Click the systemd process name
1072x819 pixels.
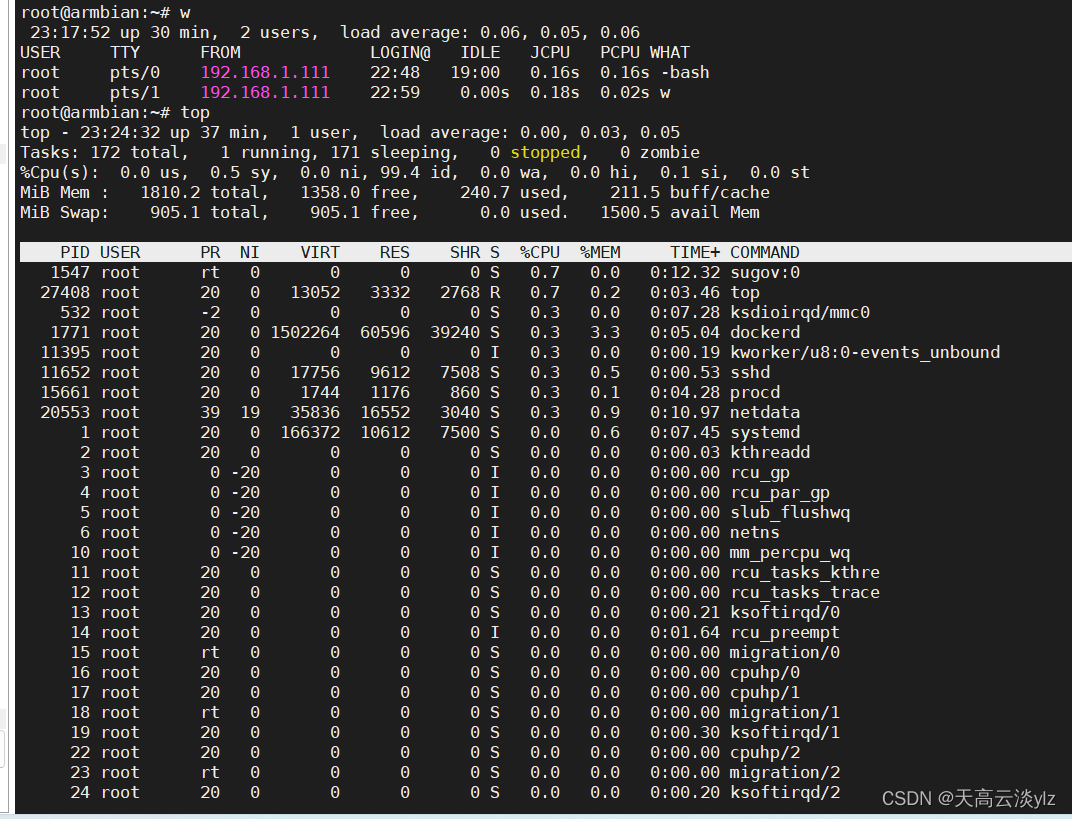pos(764,432)
